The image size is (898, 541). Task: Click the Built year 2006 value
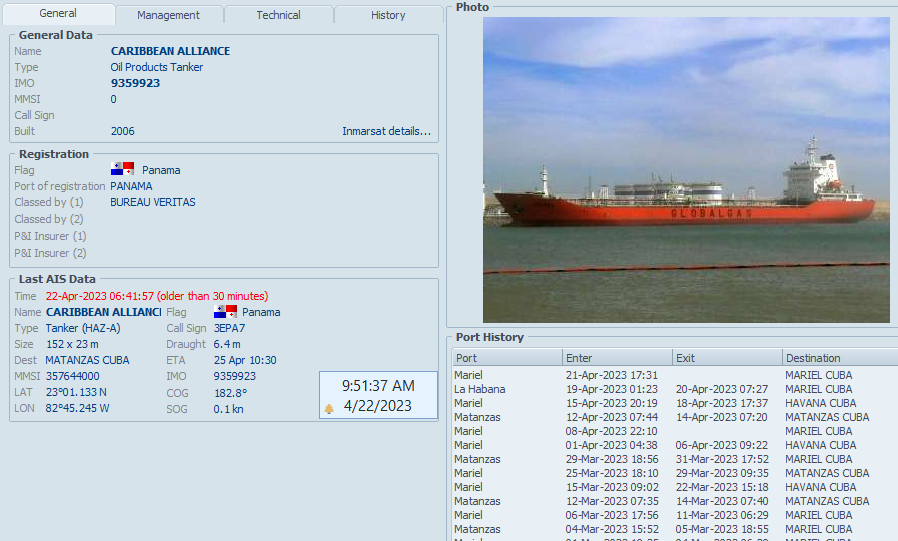pyautogui.click(x=123, y=131)
